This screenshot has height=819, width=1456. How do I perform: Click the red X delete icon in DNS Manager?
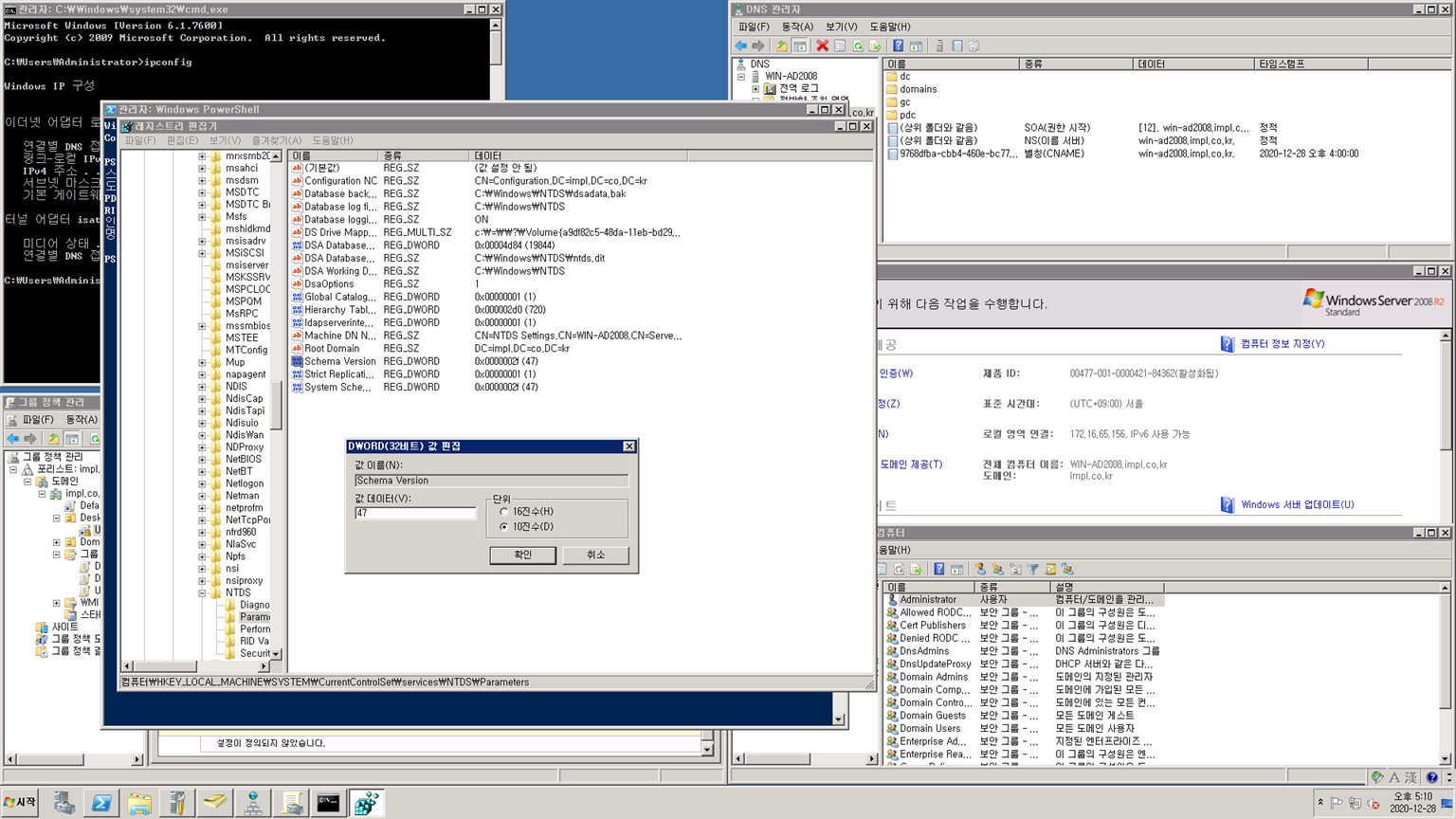click(x=822, y=45)
